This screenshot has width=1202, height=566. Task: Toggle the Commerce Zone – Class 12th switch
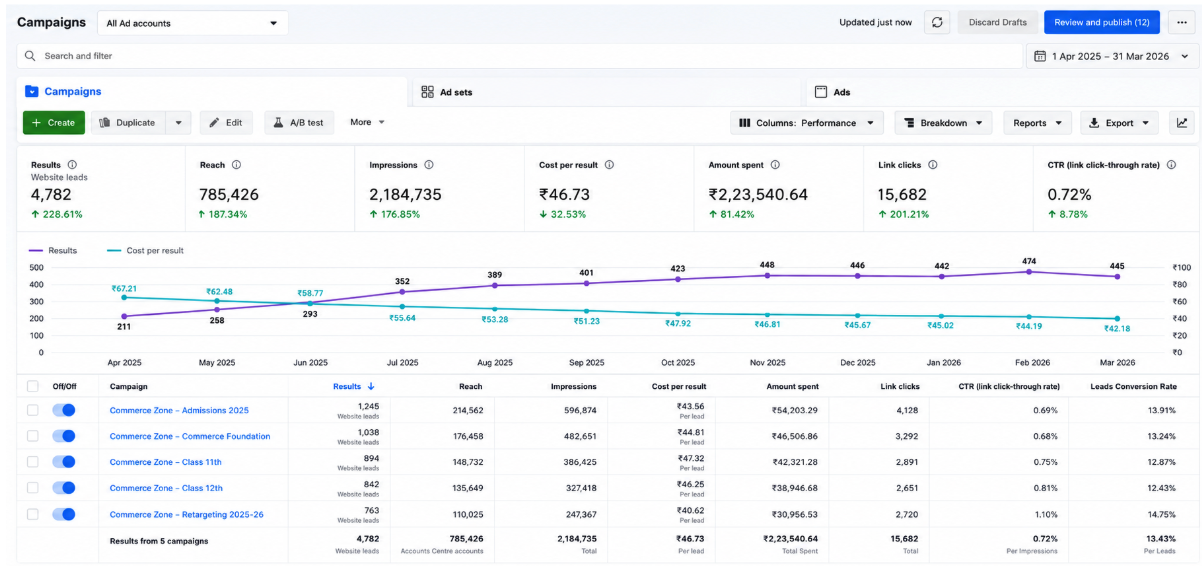[64, 488]
